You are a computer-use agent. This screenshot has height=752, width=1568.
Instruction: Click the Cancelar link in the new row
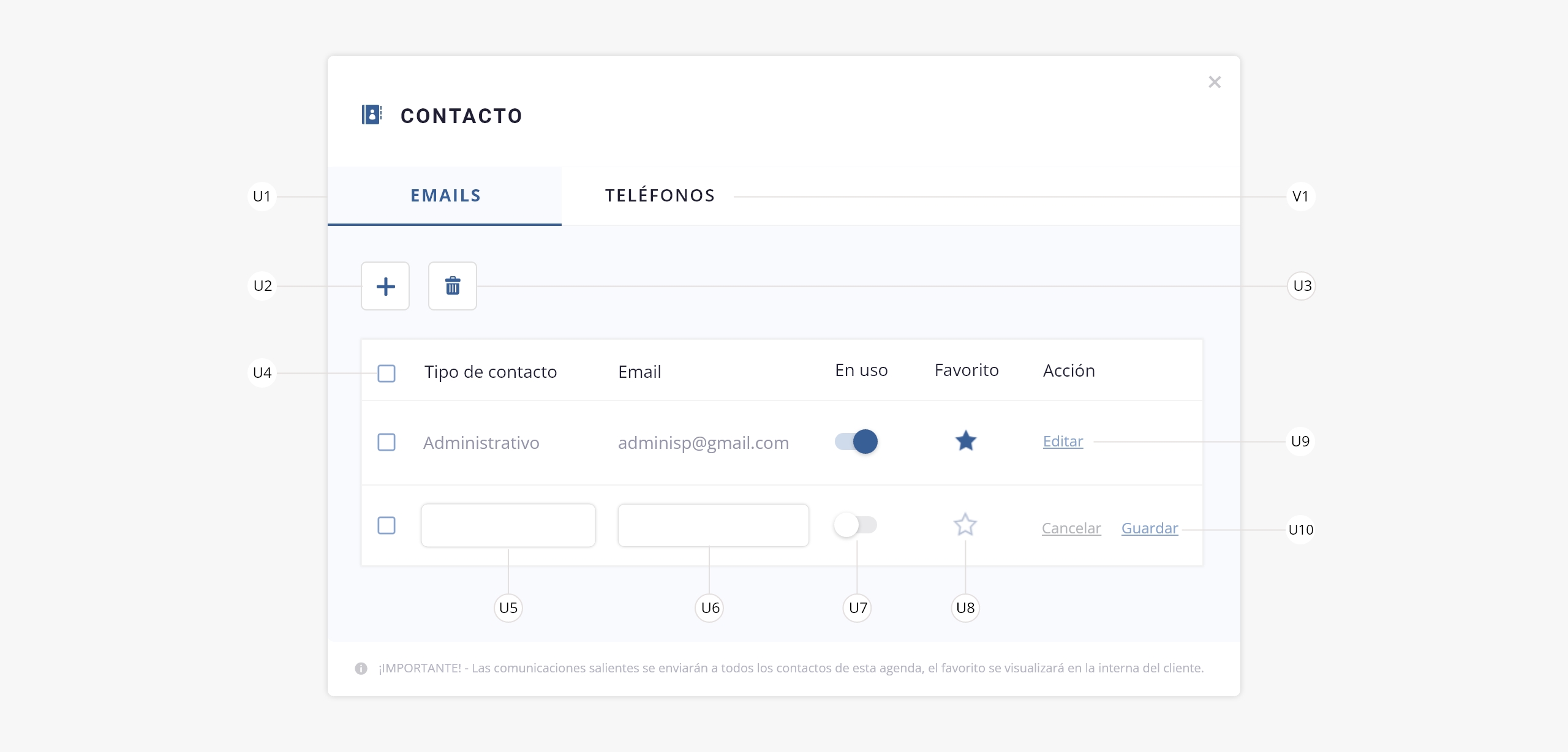pos(1071,528)
